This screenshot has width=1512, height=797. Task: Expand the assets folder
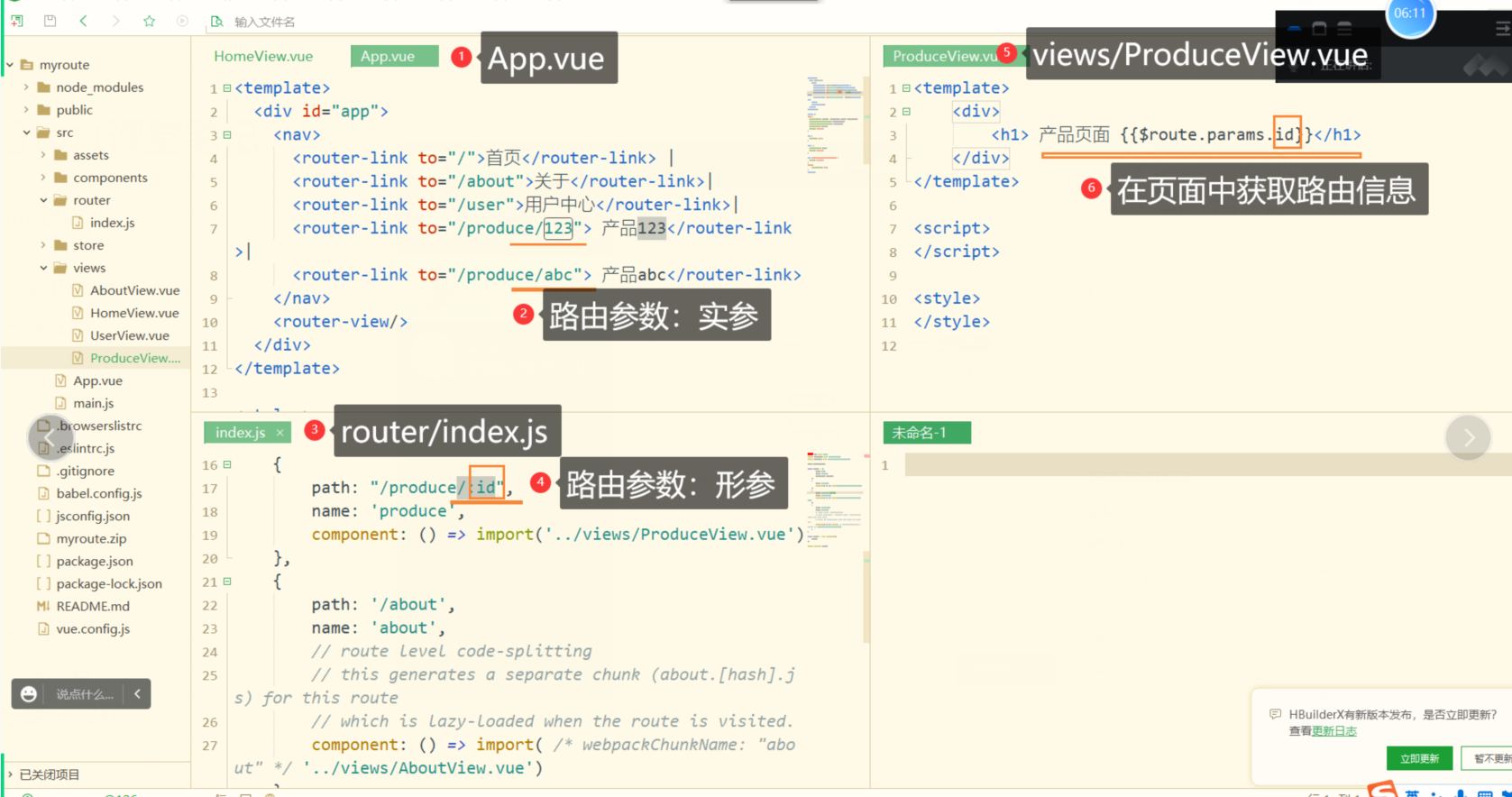[x=43, y=155]
